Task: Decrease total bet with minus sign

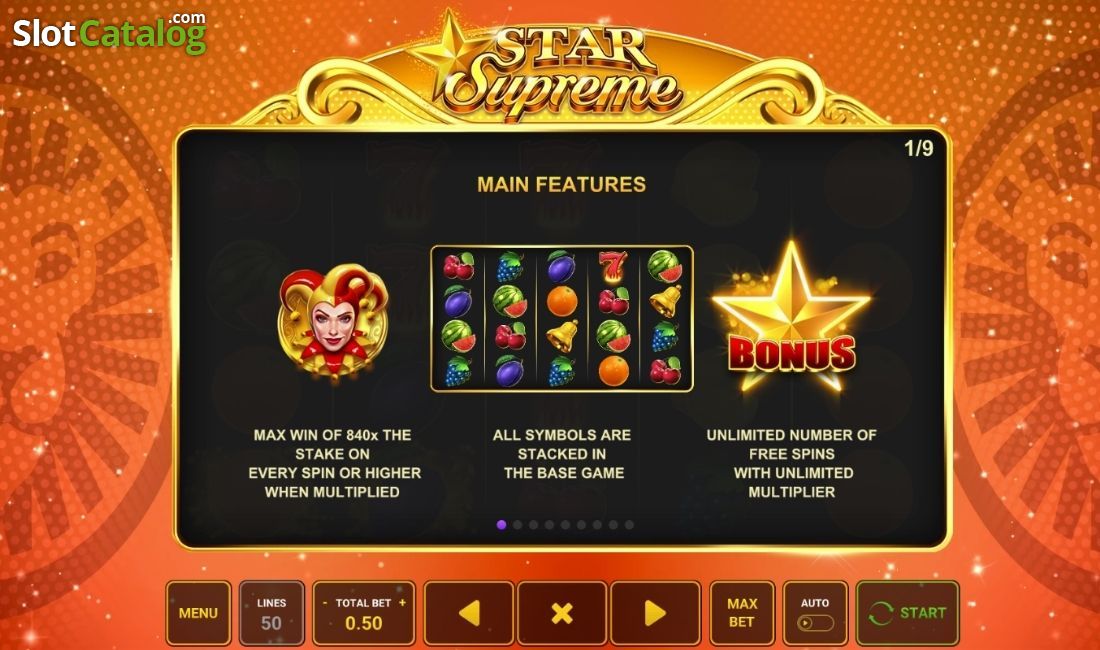Action: (325, 602)
